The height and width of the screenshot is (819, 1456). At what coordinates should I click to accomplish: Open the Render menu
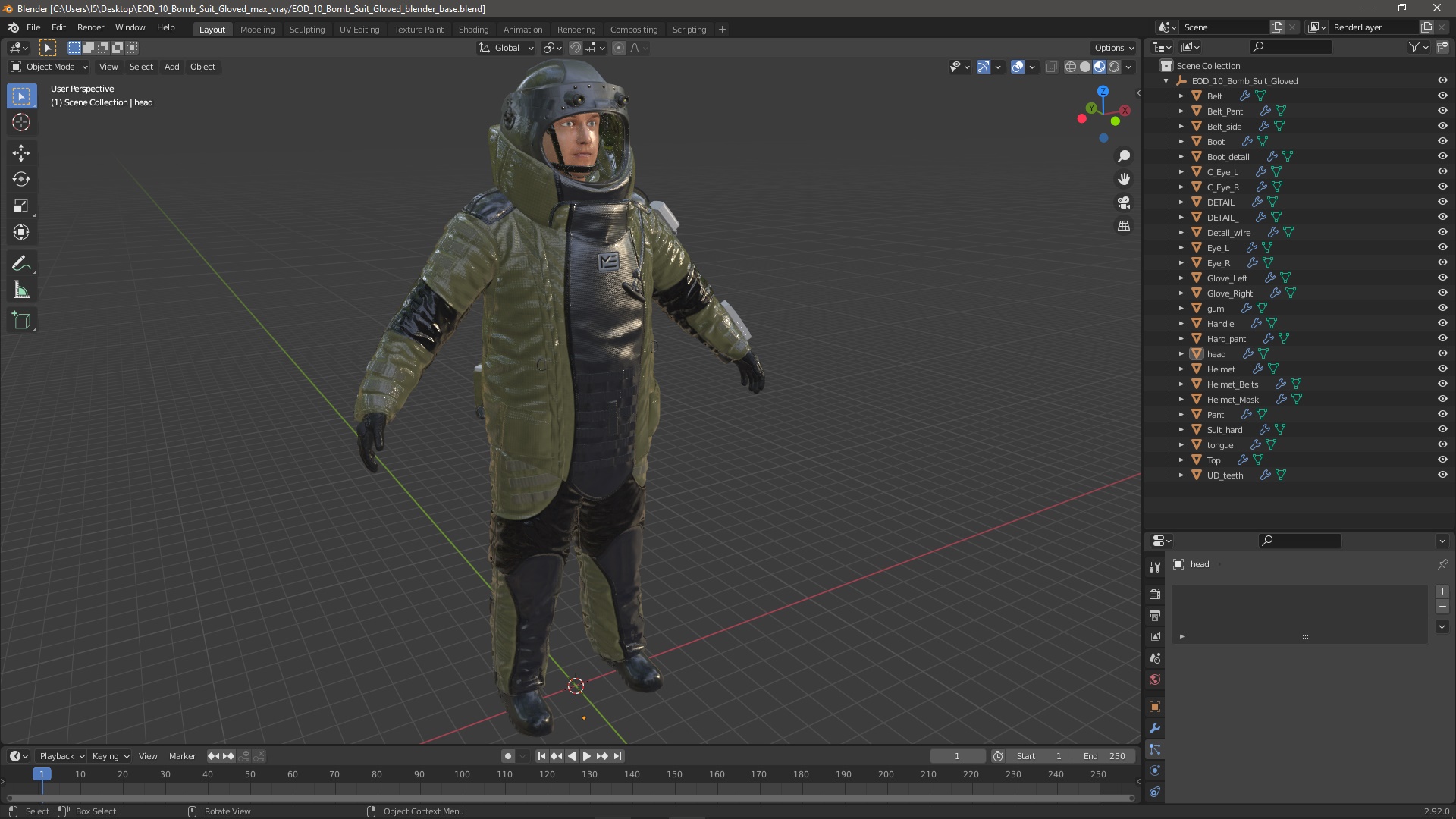[x=90, y=27]
